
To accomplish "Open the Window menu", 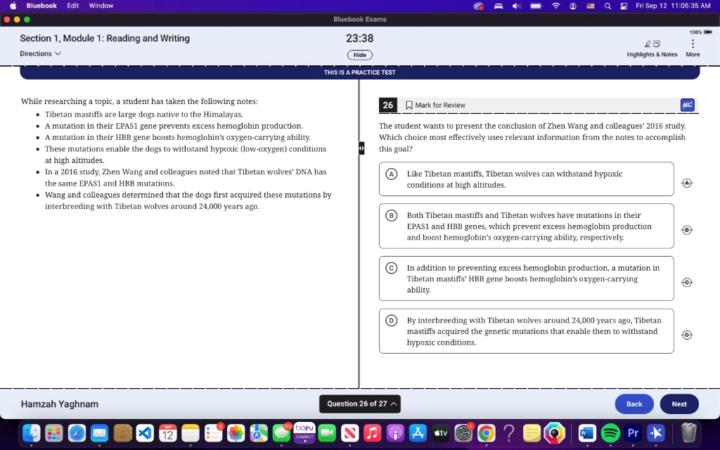I will click(101, 6).
